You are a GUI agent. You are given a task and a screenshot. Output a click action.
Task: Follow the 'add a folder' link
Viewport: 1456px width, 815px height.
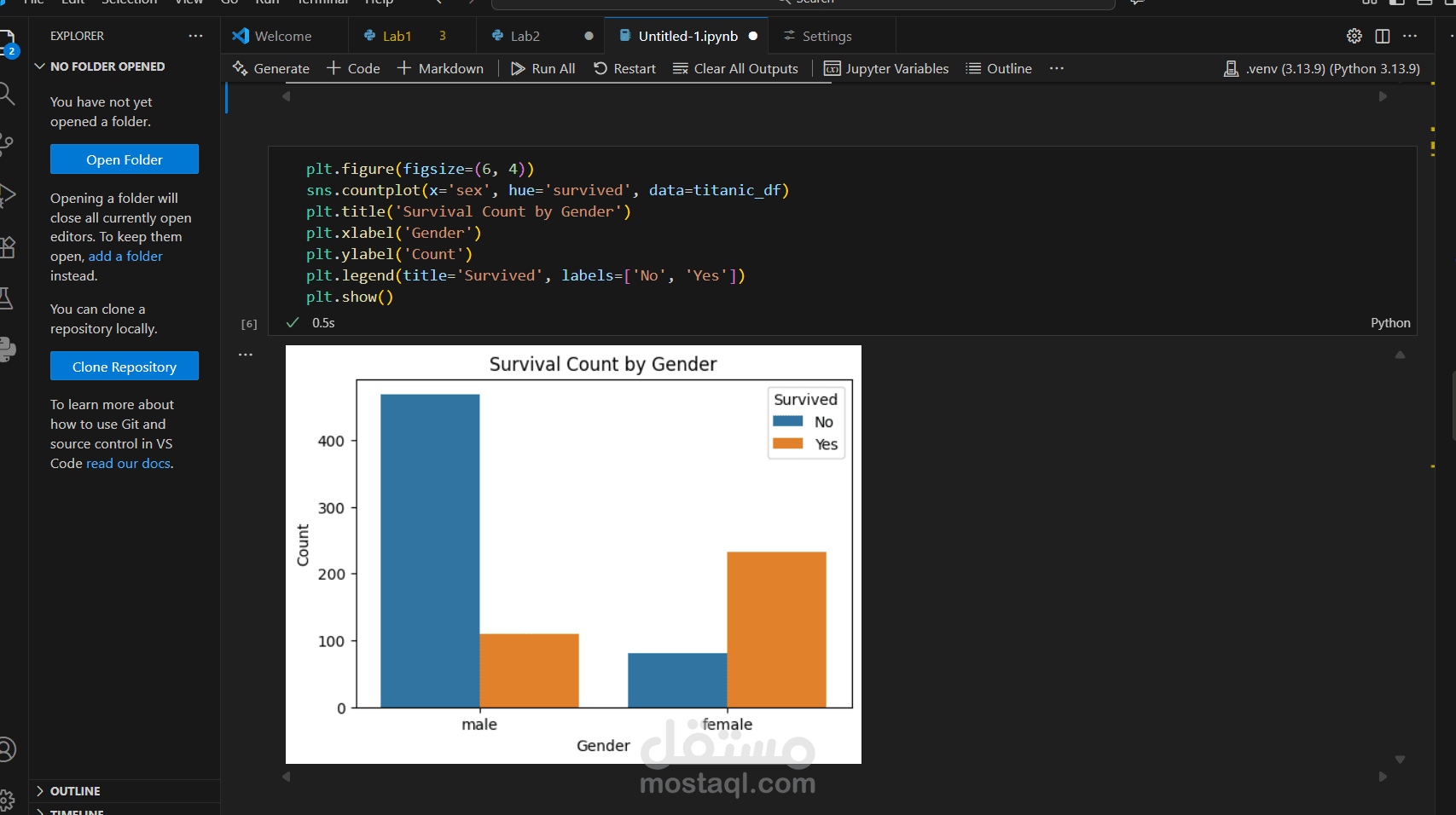point(125,256)
